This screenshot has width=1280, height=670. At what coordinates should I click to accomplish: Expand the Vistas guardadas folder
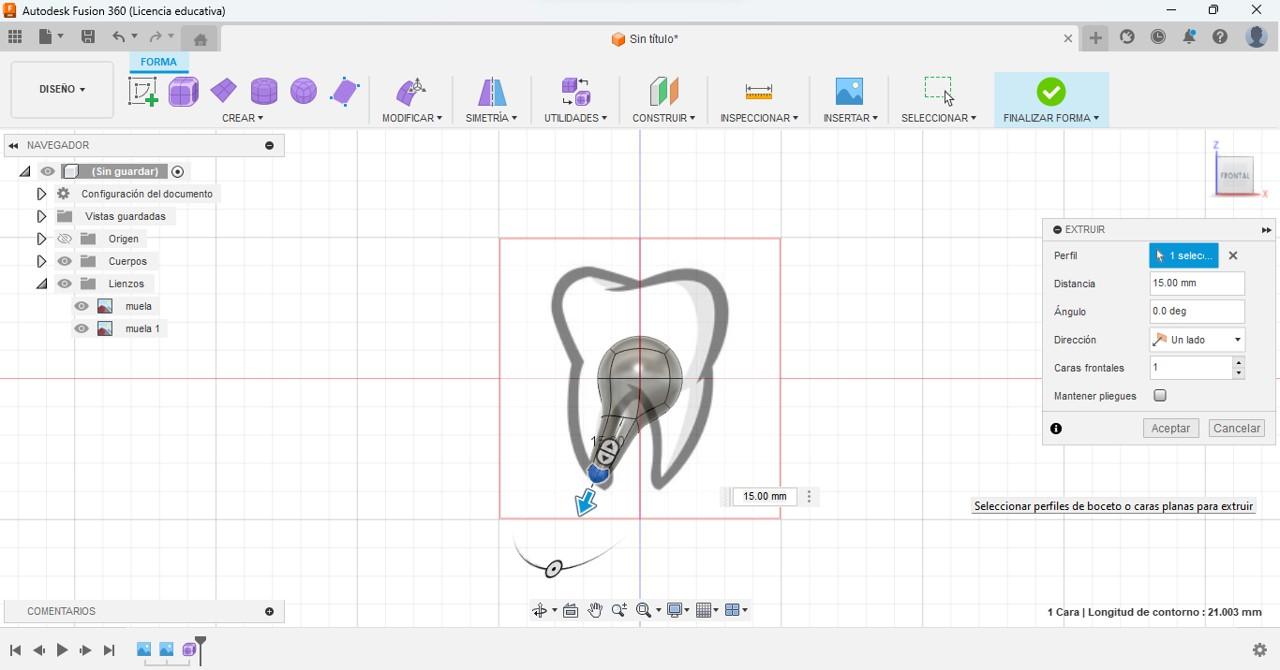coord(41,216)
